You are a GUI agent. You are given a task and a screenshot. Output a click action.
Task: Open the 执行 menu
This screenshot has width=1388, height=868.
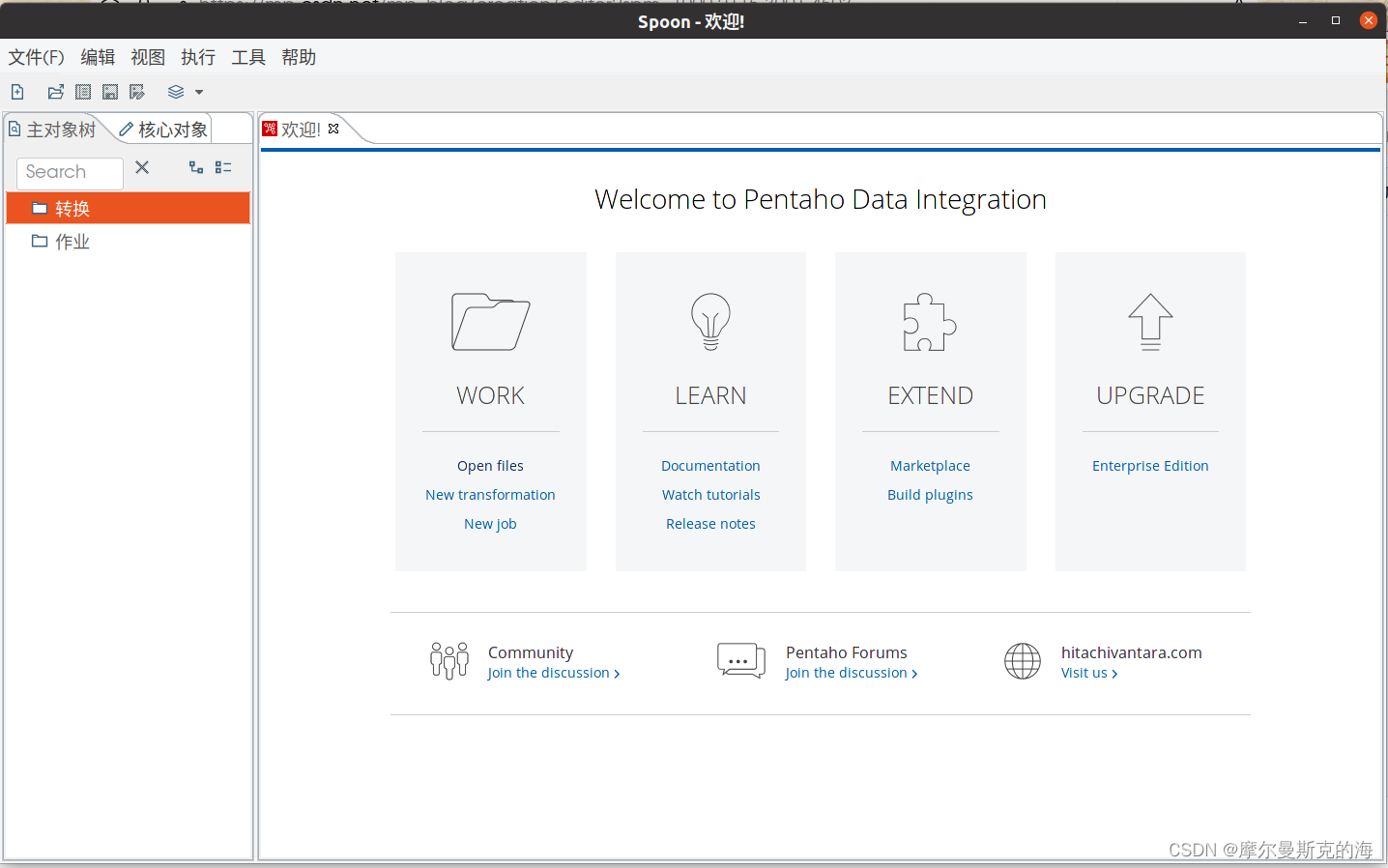click(198, 57)
